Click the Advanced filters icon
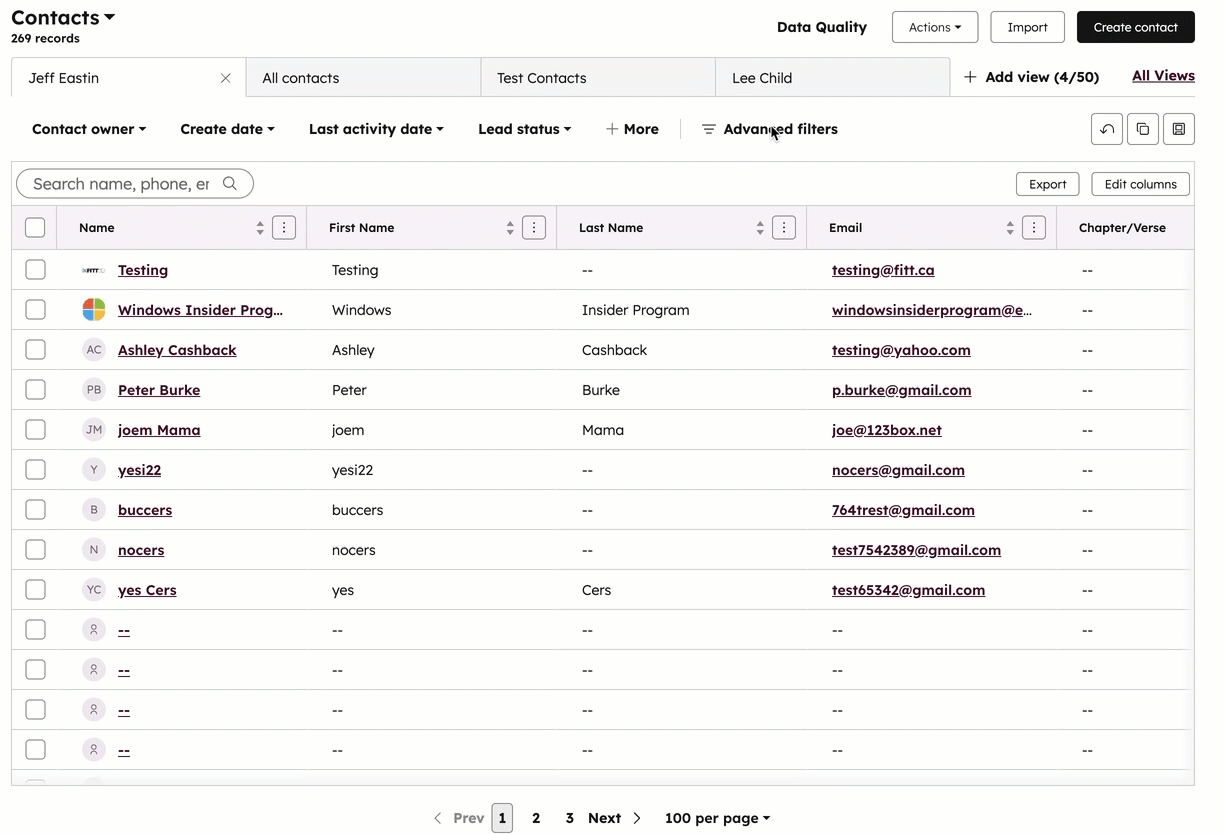This screenshot has height=834, width=1224. (709, 130)
